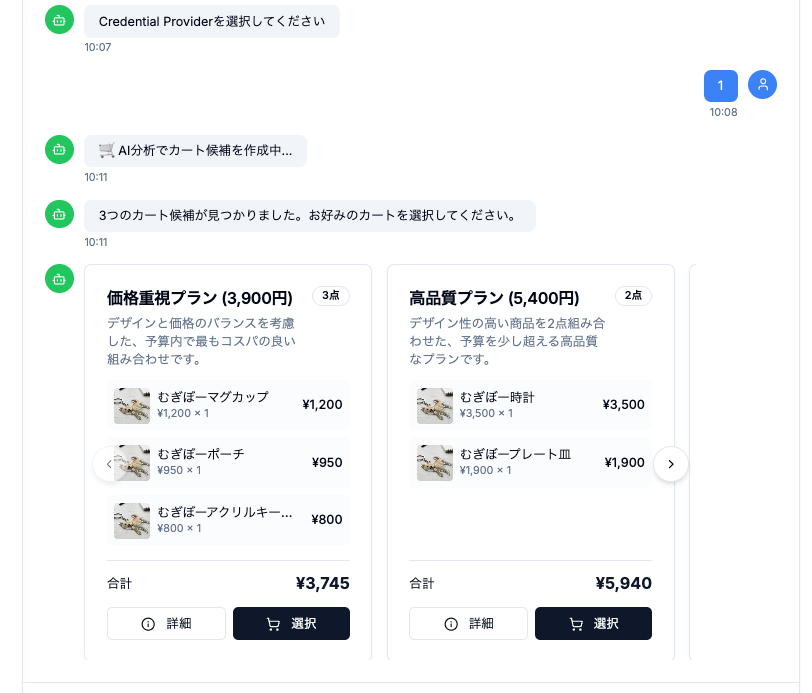
Task: Expand the next cart plan with the right arrow
Action: pyautogui.click(x=671, y=464)
